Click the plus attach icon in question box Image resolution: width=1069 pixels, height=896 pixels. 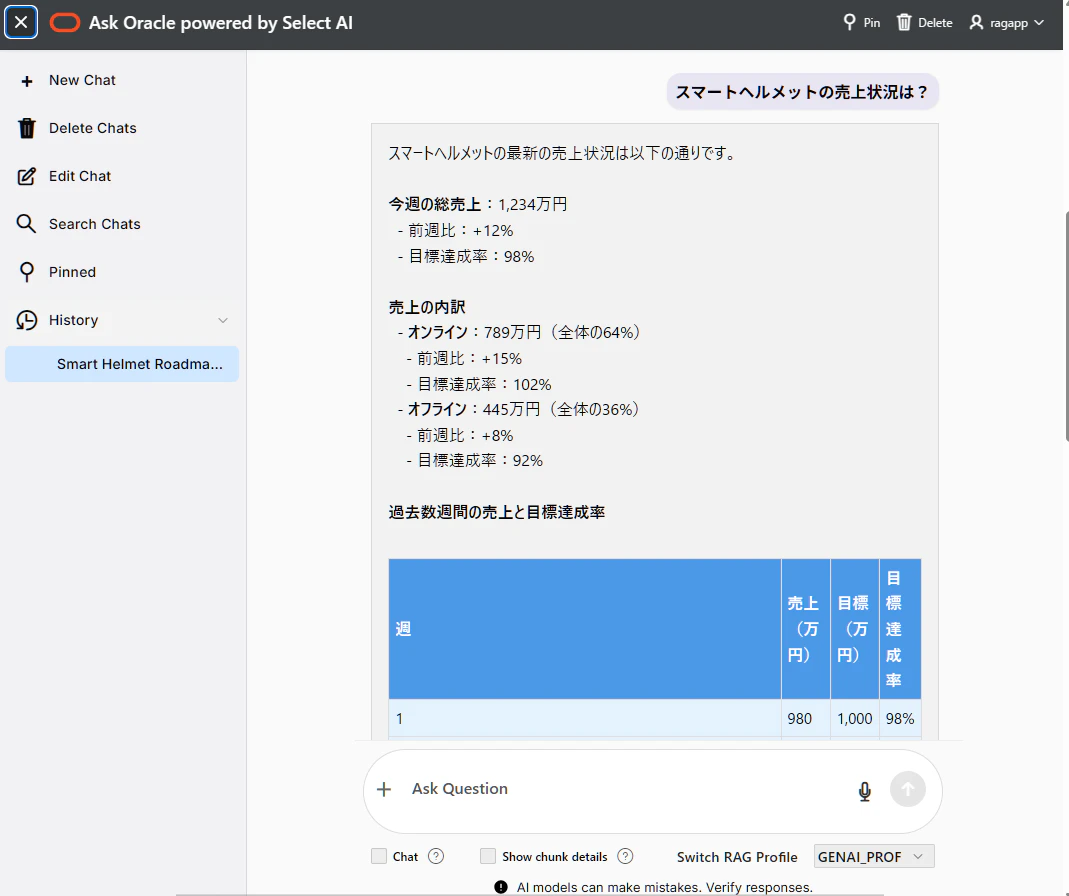point(384,790)
